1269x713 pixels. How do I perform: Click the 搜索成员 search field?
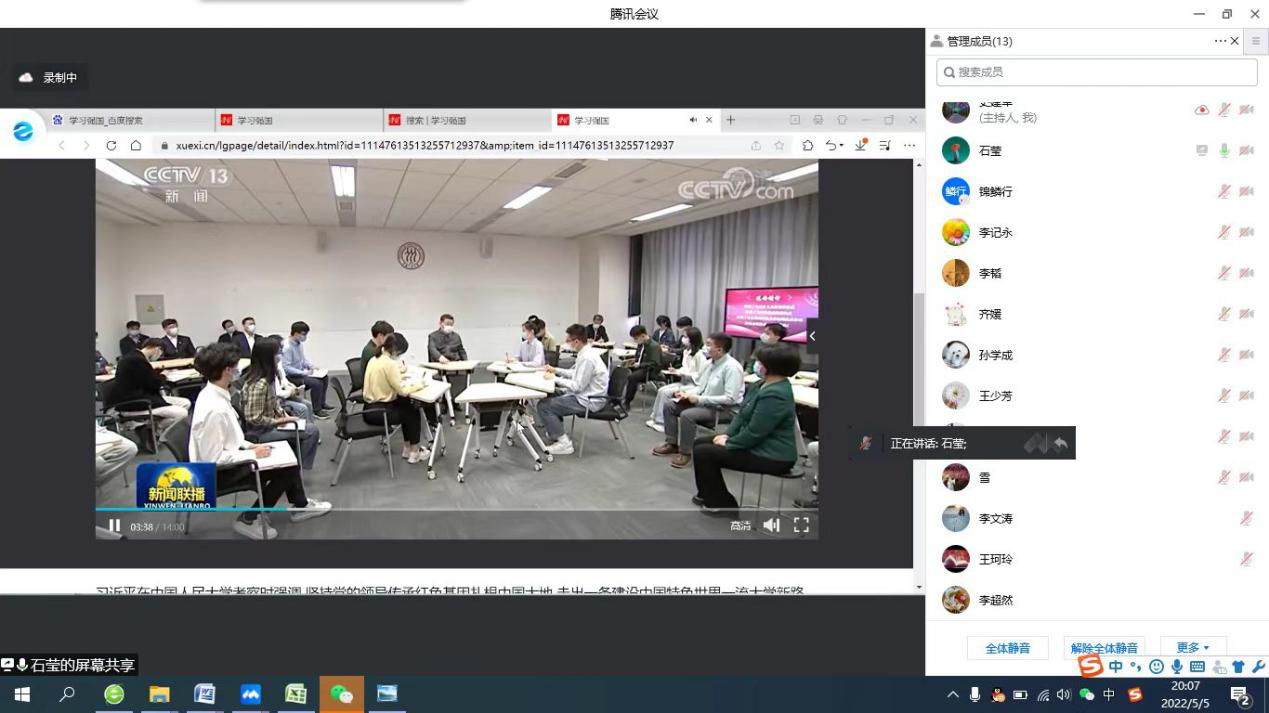coord(1097,72)
